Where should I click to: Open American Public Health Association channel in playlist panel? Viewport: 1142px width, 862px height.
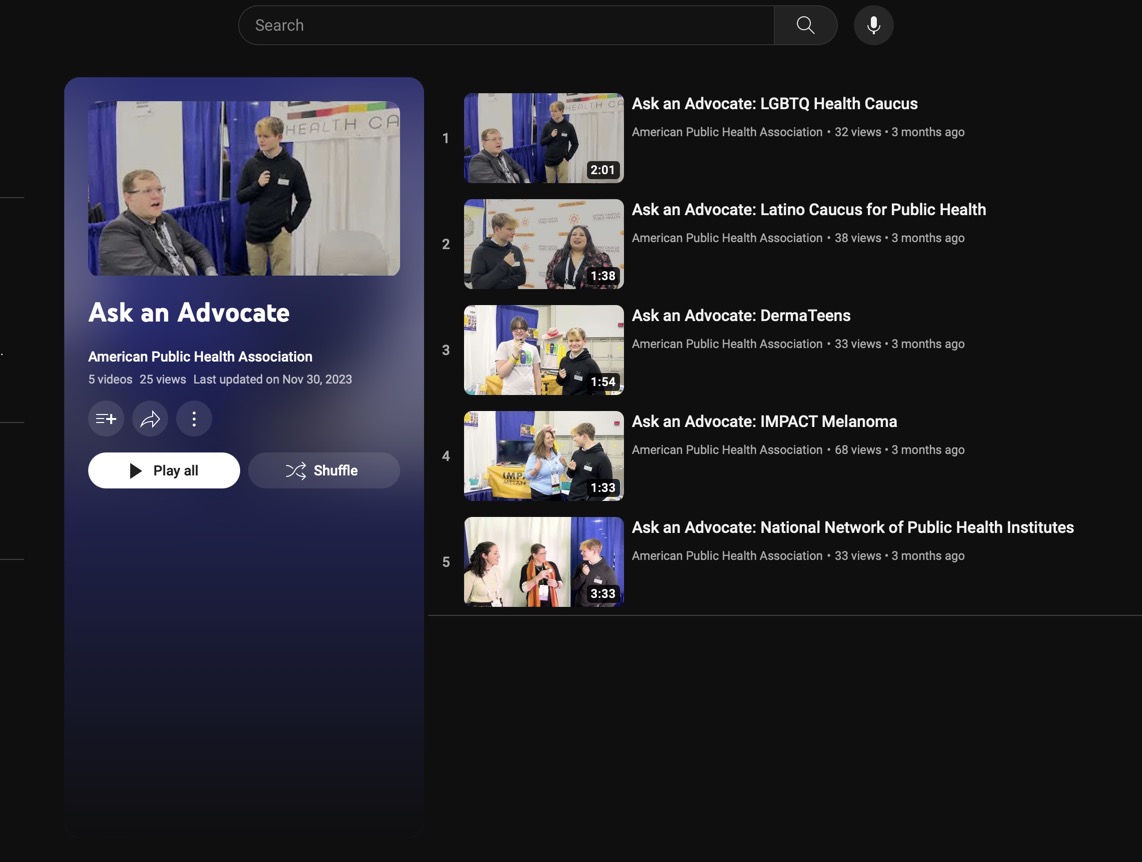[200, 357]
